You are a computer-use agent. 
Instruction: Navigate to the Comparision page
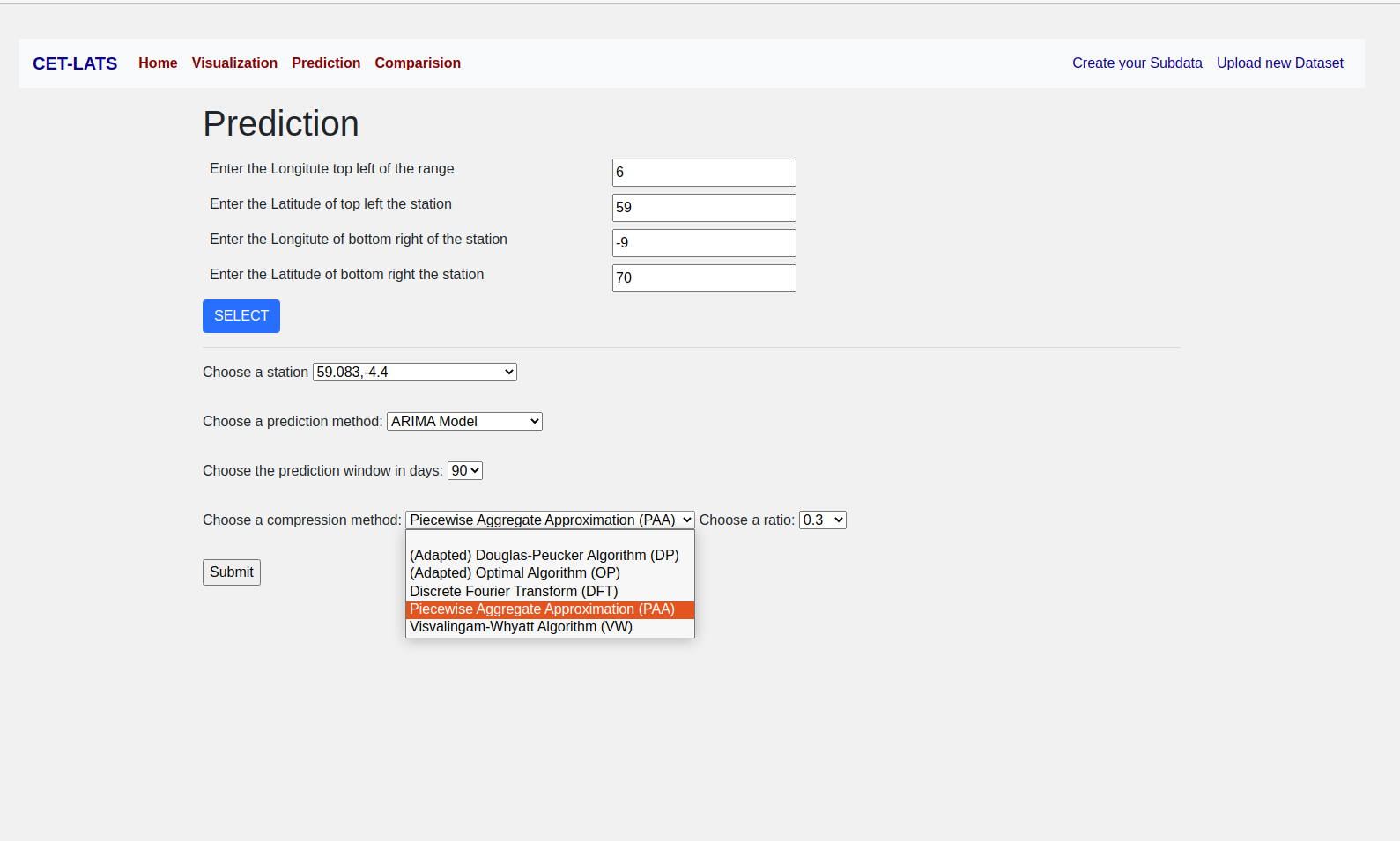pyautogui.click(x=418, y=63)
